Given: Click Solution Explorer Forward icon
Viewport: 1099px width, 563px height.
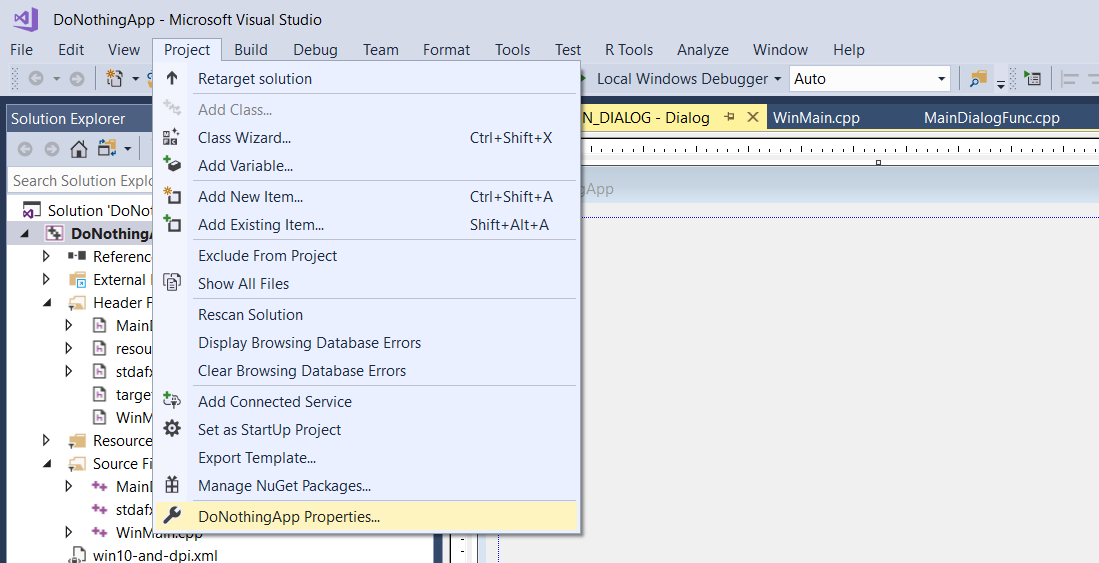Looking at the screenshot, I should 52,149.
